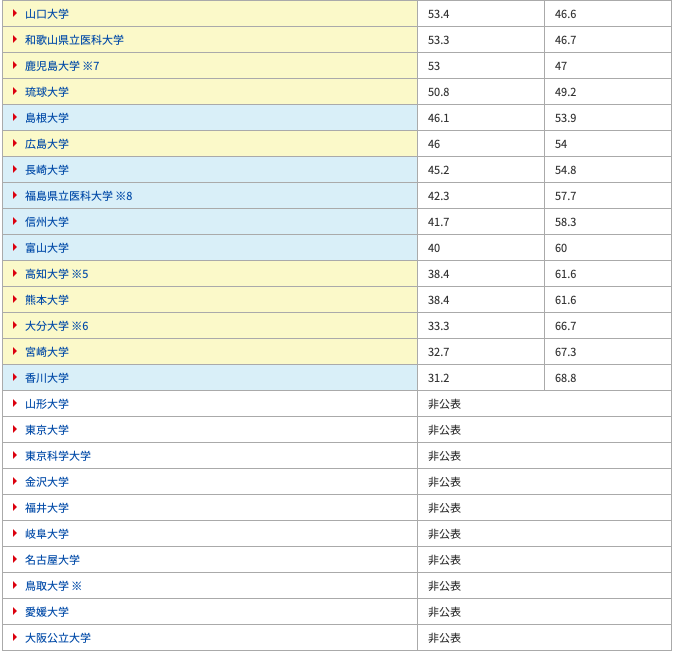This screenshot has width=673, height=653.
Task: Open the 福島県立医科大学 ※8 link
Action: [79, 196]
